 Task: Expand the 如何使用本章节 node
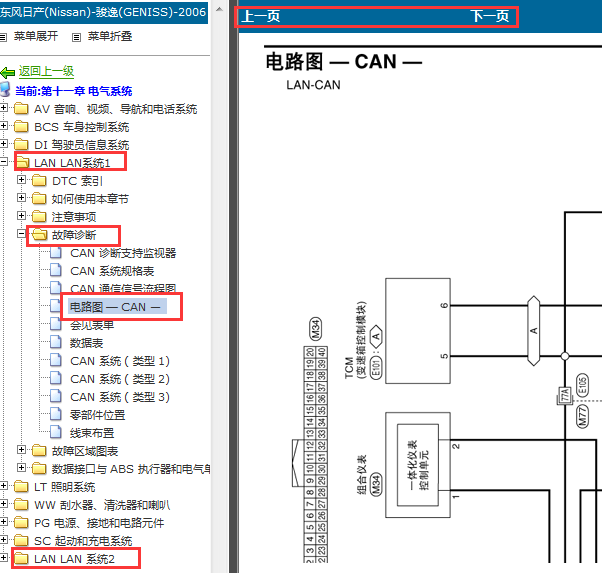tap(22, 198)
